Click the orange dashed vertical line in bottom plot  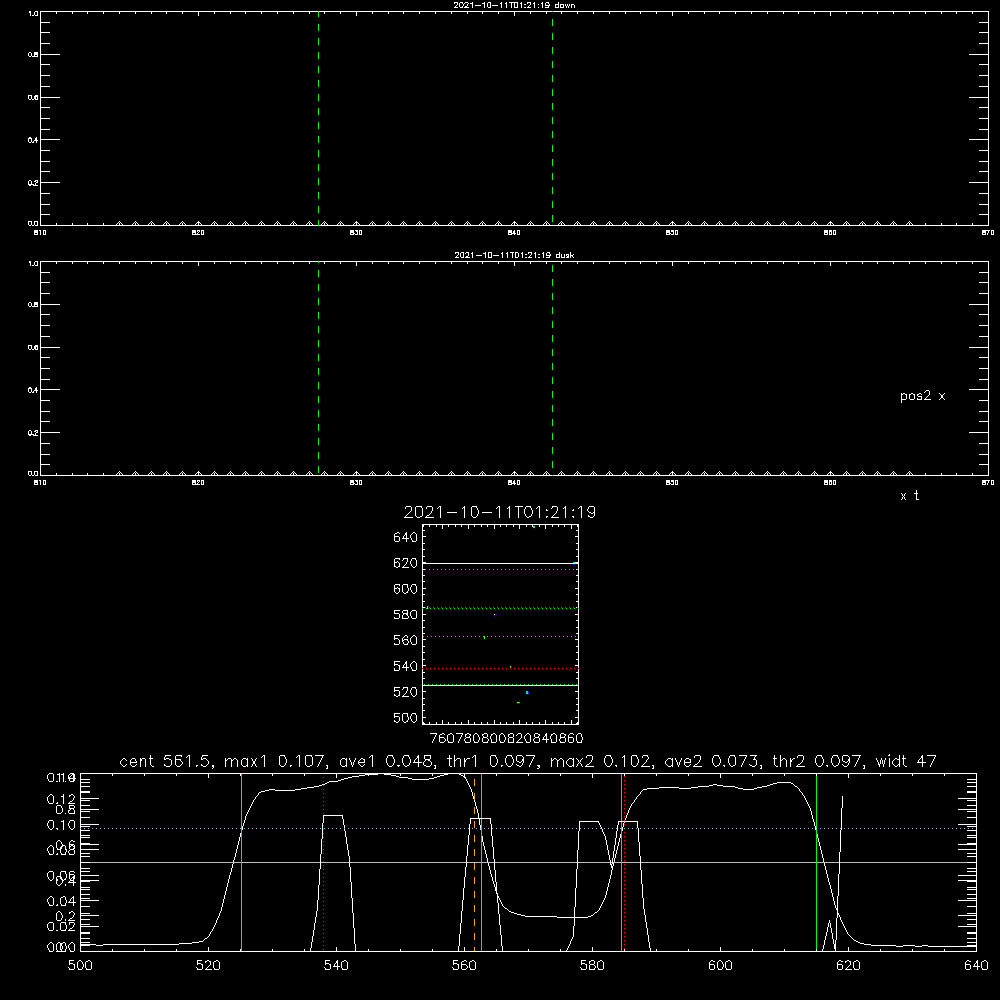tap(474, 862)
